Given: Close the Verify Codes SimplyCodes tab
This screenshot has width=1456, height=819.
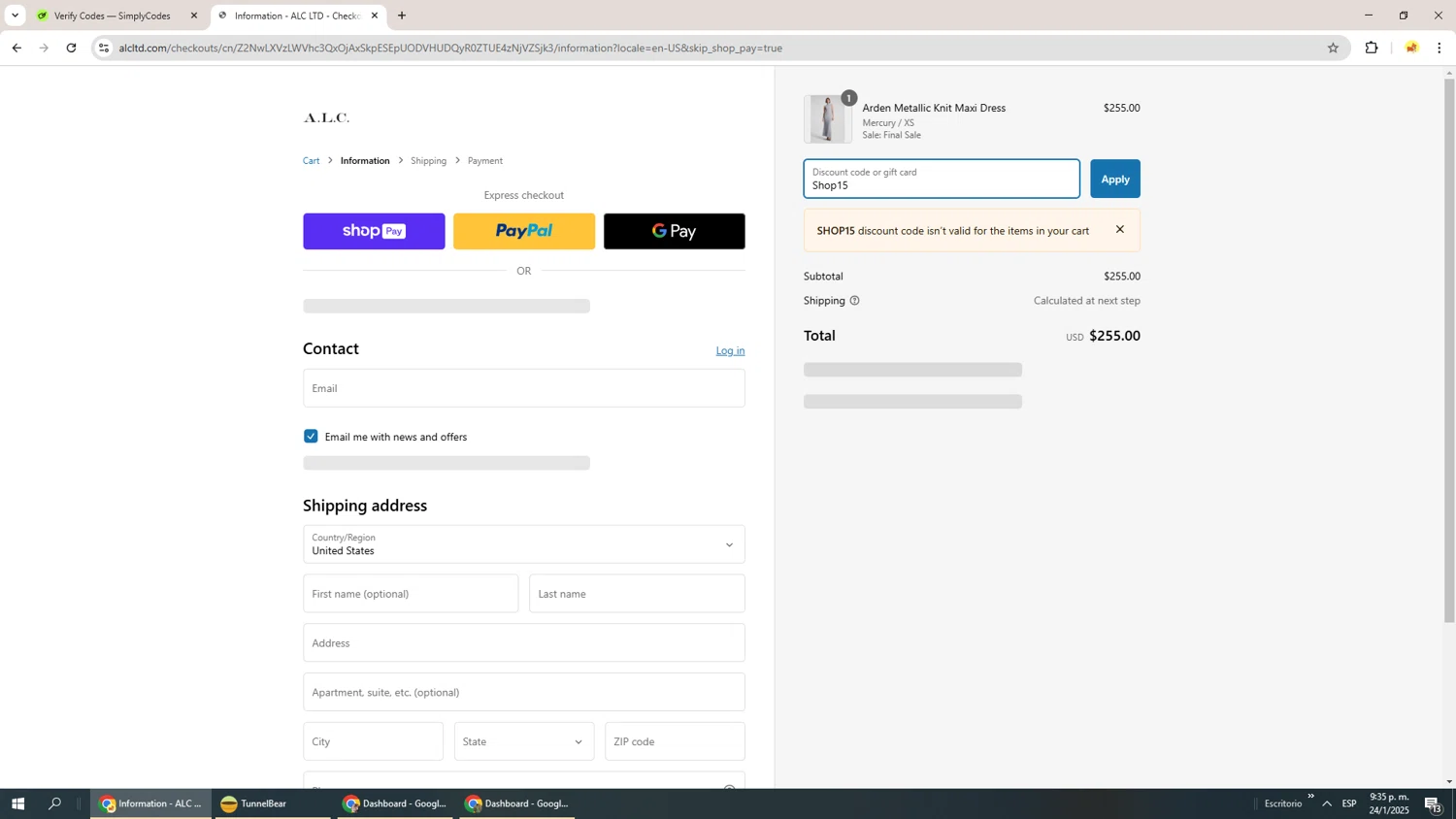Looking at the screenshot, I should click(194, 16).
